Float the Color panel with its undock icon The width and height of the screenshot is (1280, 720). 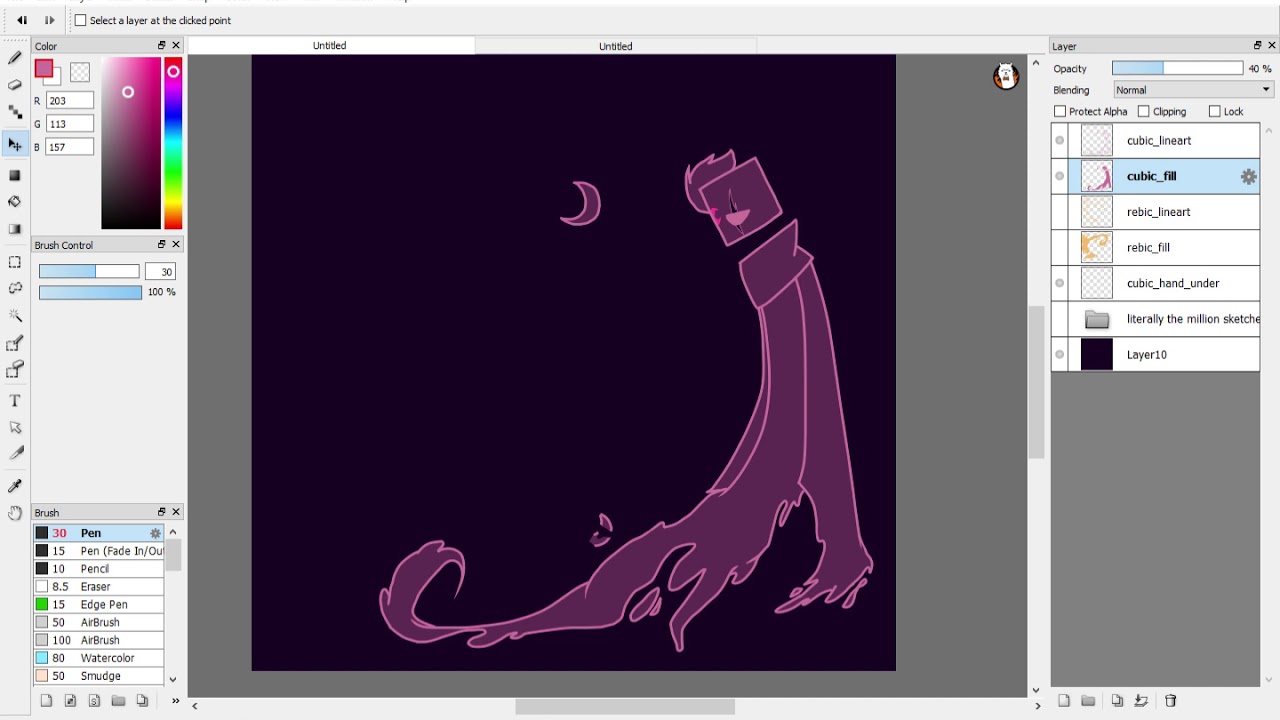(161, 46)
